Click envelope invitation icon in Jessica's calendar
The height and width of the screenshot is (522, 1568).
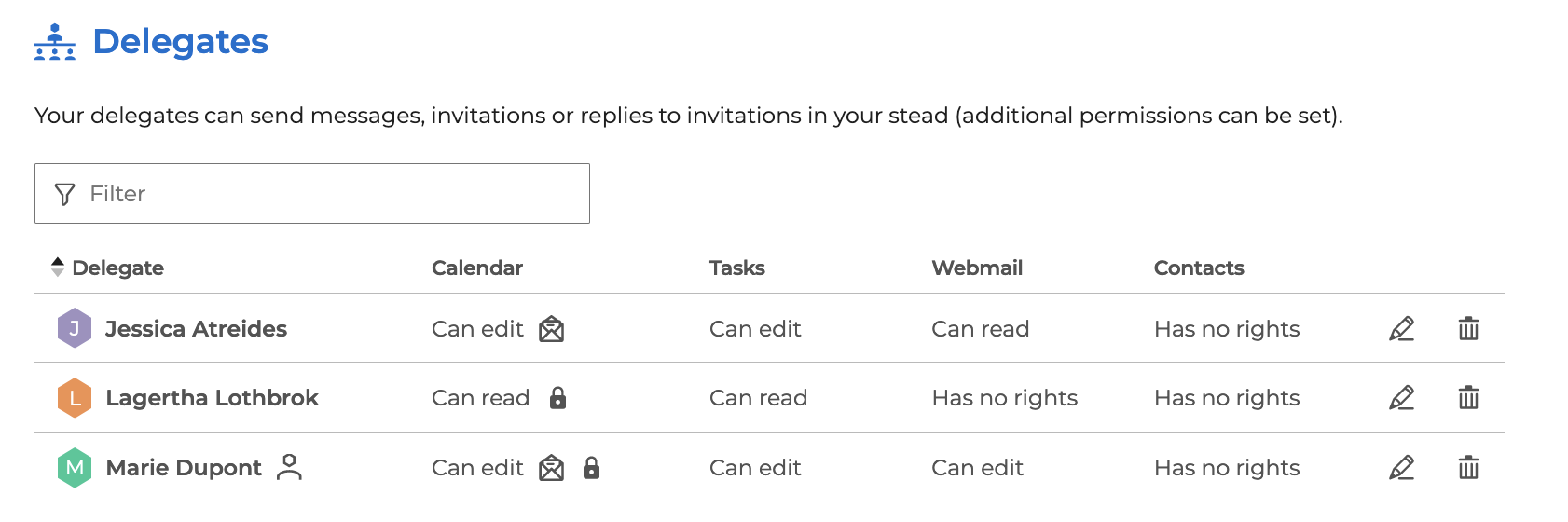(x=552, y=329)
